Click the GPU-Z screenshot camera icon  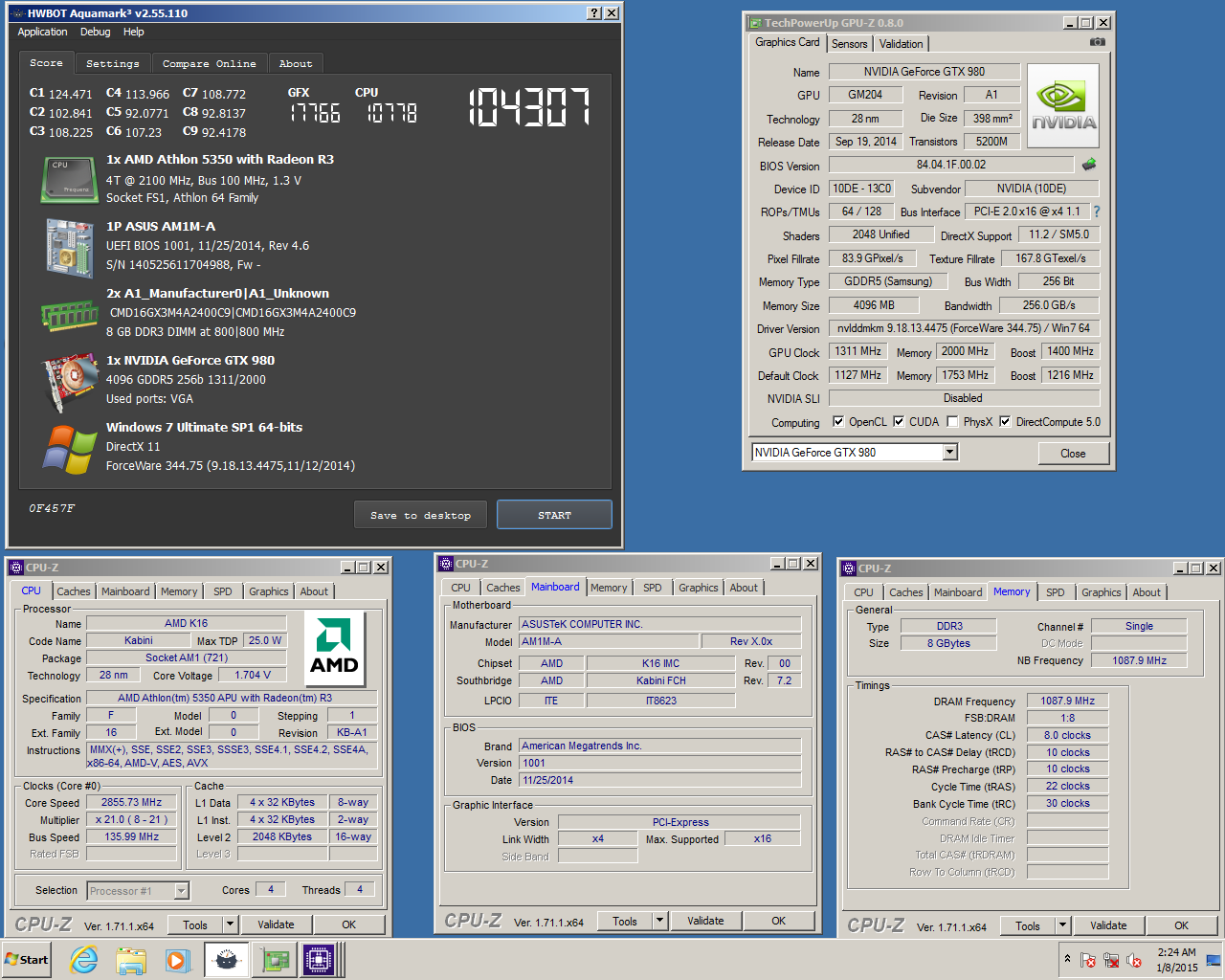point(1098,42)
